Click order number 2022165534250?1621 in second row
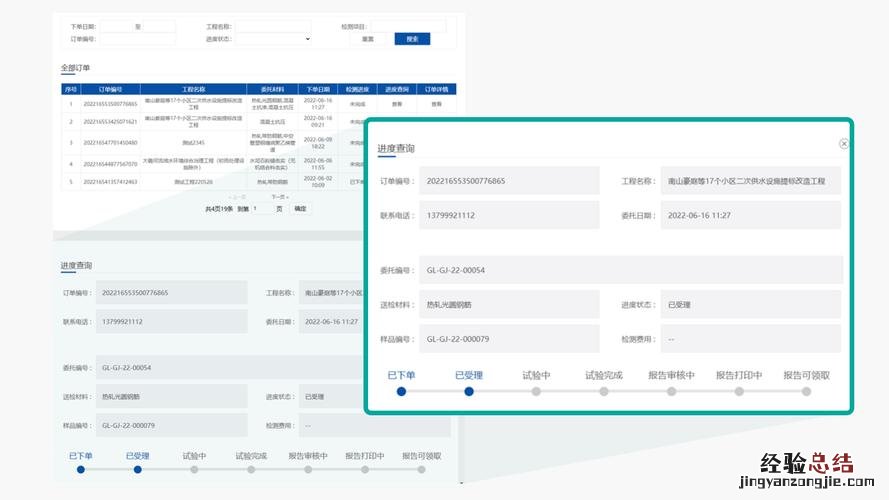This screenshot has width=889, height=500. (x=110, y=121)
